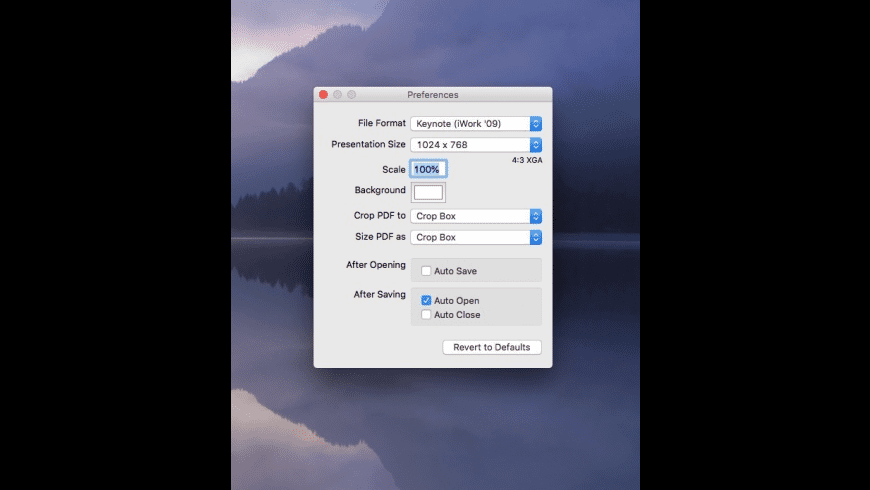
Task: Click the Preferences window title
Action: (x=433, y=95)
